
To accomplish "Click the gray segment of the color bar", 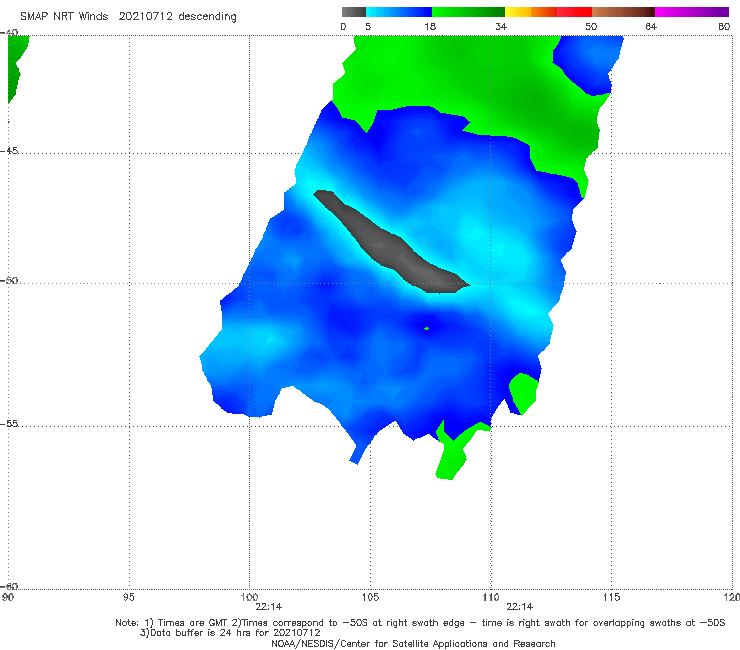I will pos(354,12).
